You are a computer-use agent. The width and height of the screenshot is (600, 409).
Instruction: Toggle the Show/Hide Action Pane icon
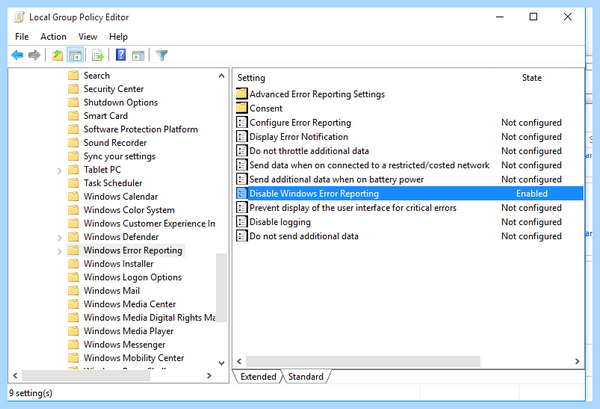pos(138,55)
